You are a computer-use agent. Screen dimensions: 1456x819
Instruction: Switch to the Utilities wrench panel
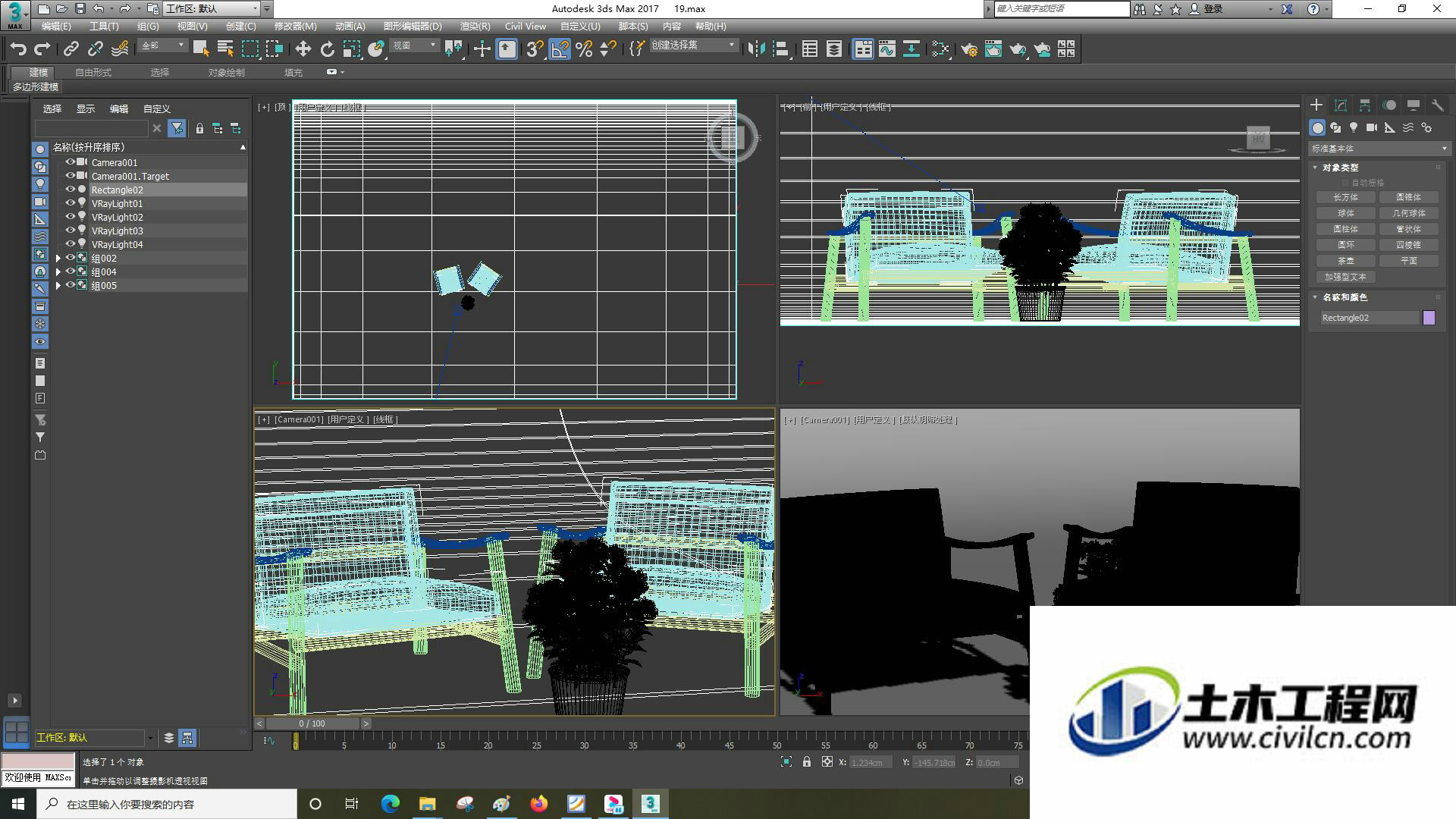(x=1438, y=105)
